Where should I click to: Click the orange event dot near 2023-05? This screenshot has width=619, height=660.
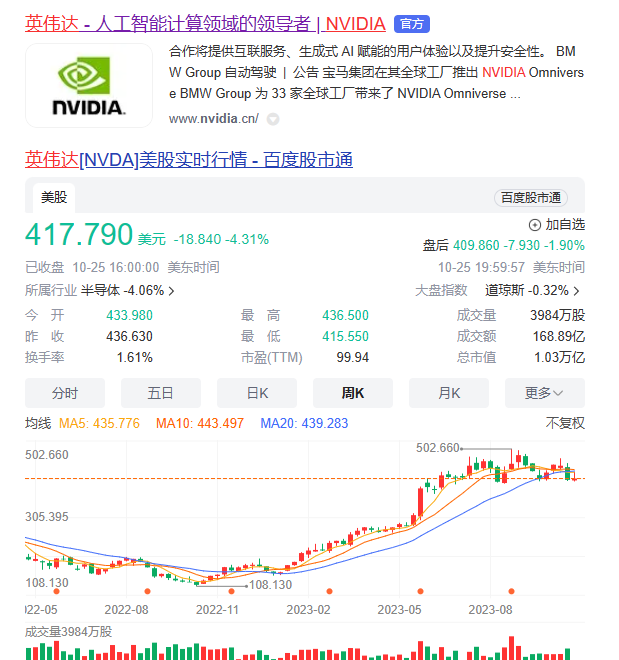coord(420,591)
